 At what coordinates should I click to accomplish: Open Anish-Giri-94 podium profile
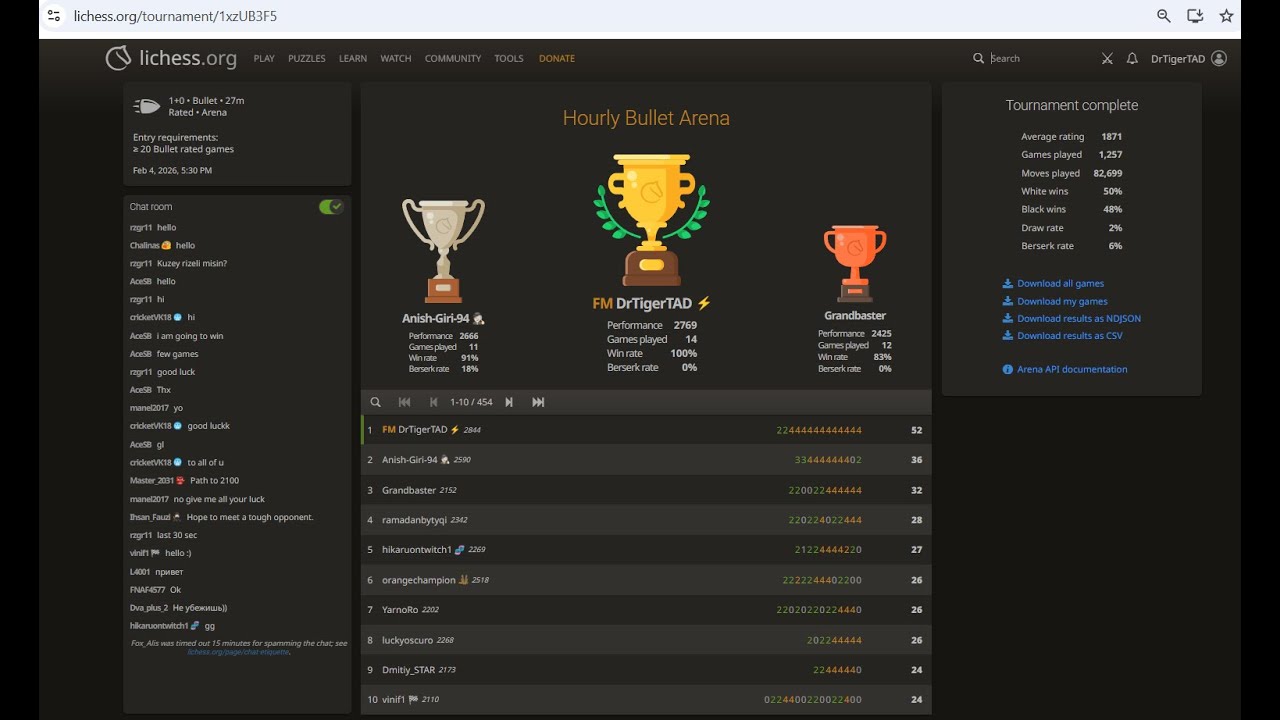(443, 319)
